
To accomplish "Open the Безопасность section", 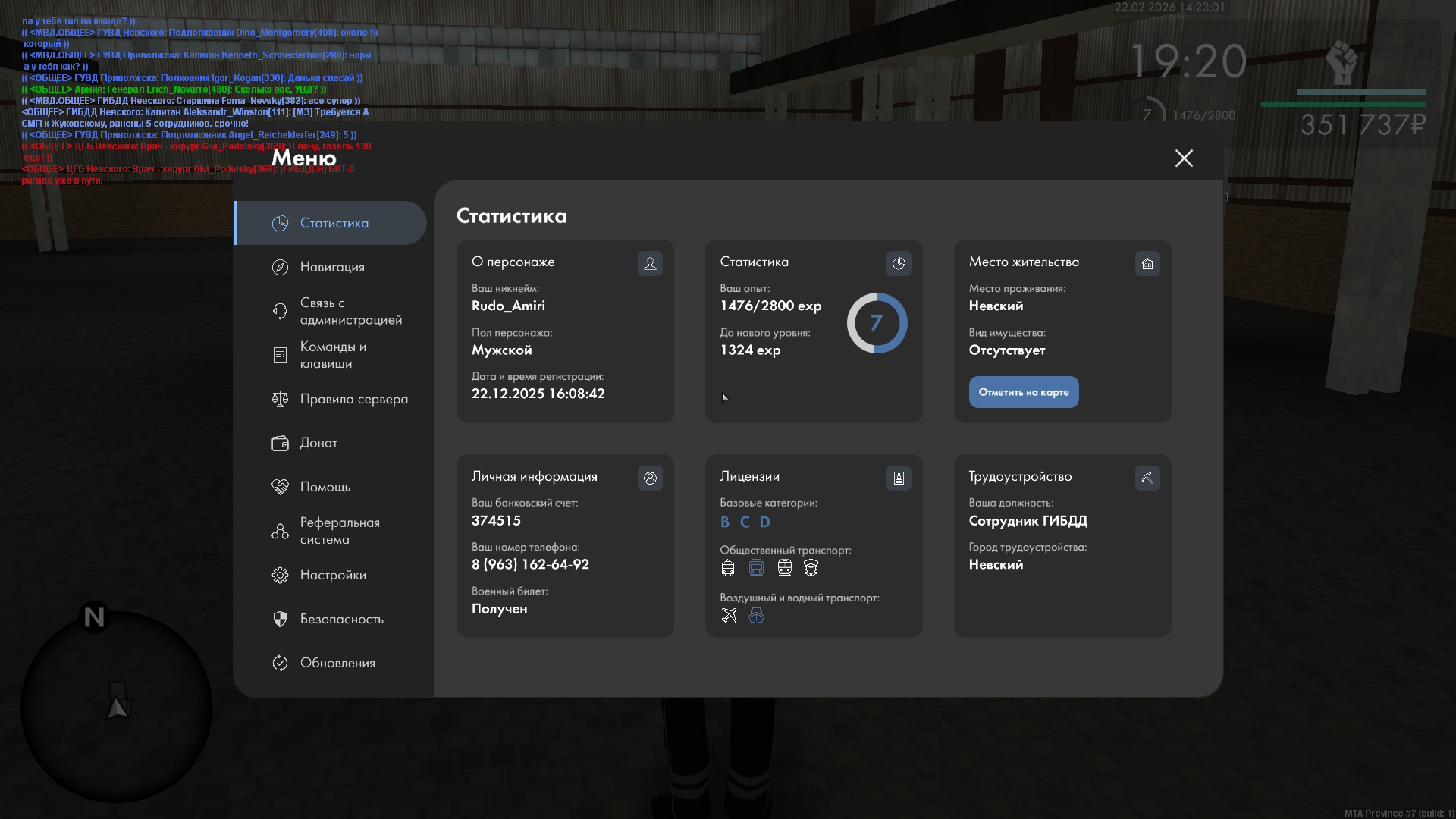I will (341, 619).
